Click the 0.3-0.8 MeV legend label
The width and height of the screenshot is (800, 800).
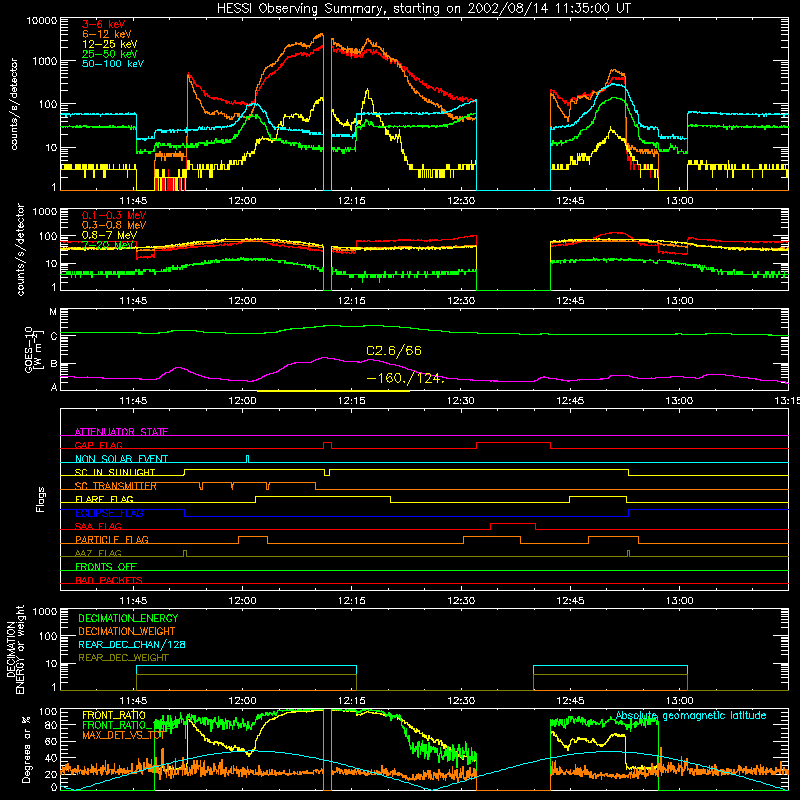point(113,225)
